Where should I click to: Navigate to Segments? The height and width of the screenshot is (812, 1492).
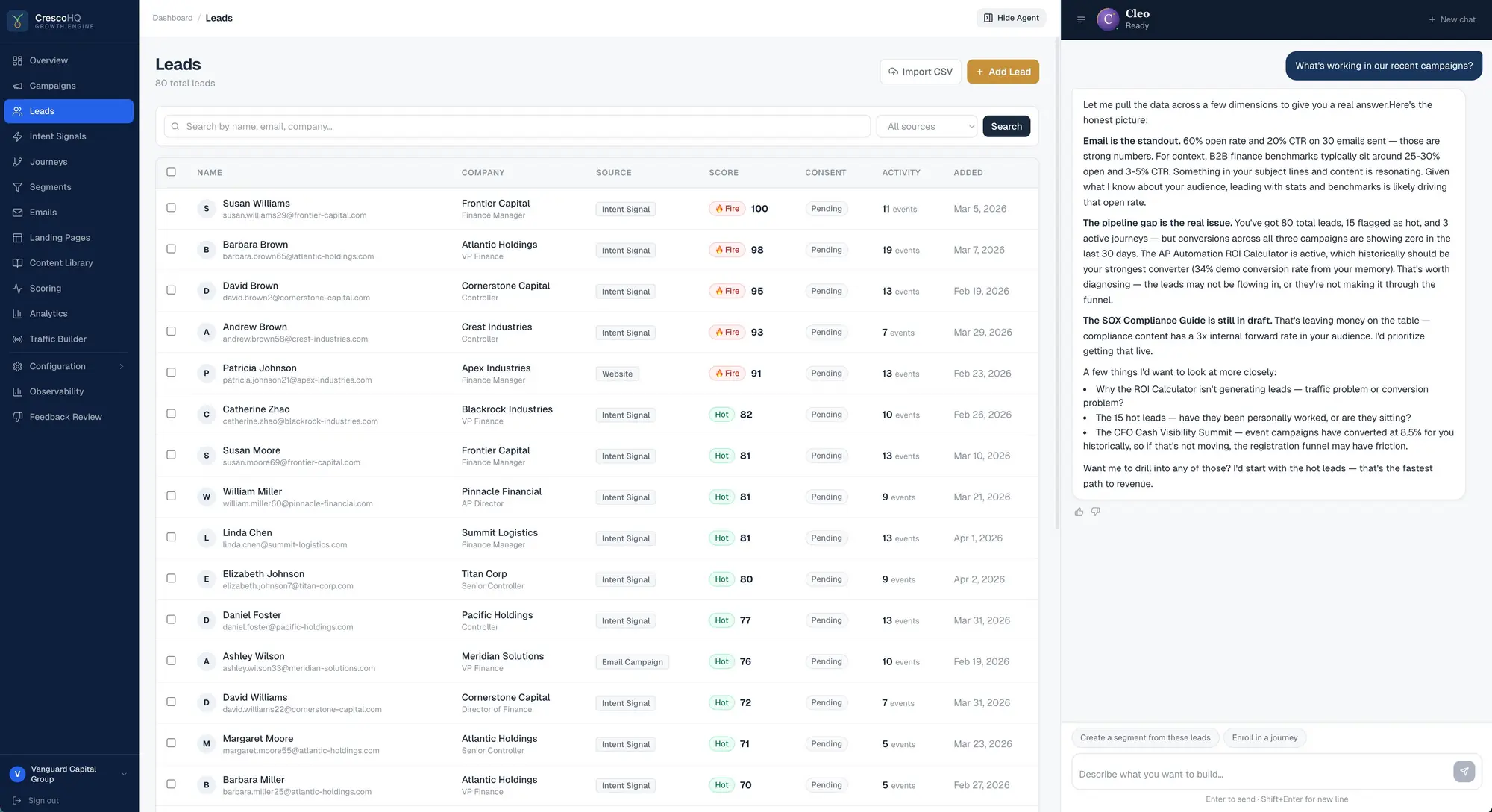pyautogui.click(x=69, y=187)
